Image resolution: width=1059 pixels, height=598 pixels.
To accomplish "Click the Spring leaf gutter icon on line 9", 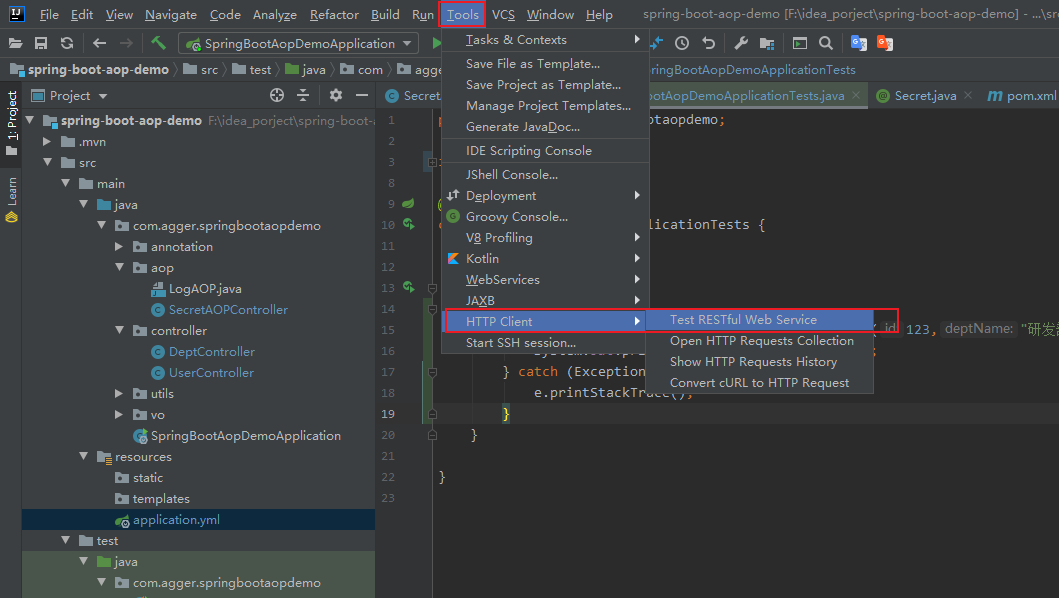I will coord(409,203).
